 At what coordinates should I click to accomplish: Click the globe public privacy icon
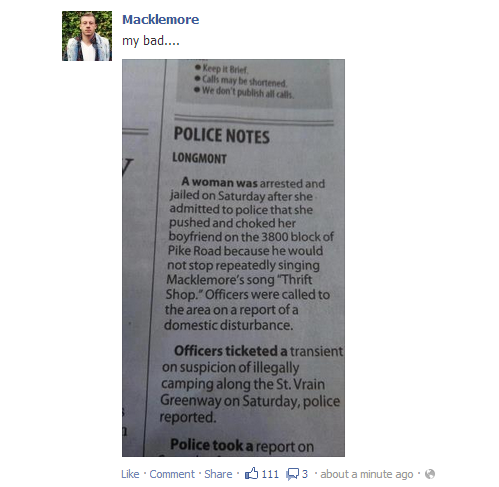pyautogui.click(x=430, y=474)
